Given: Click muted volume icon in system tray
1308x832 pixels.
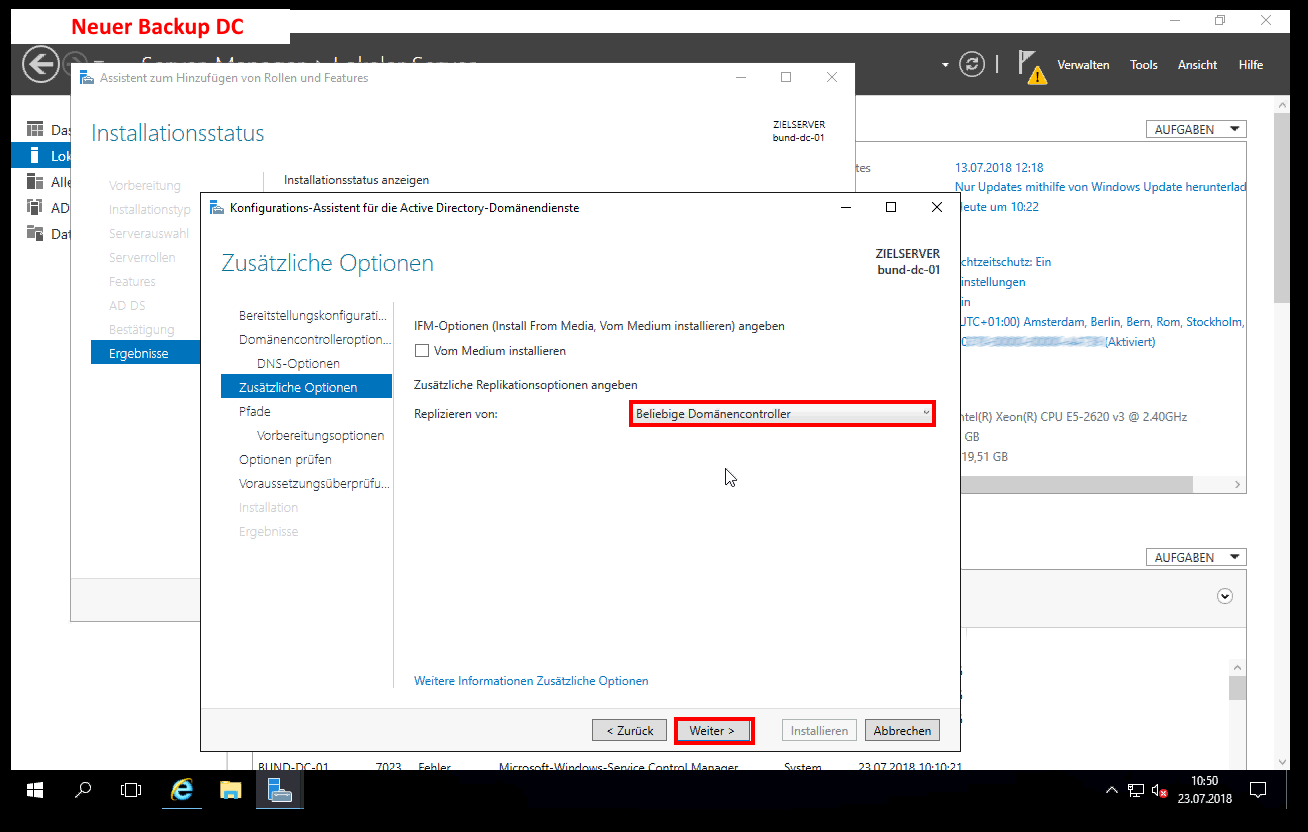Looking at the screenshot, I should pyautogui.click(x=1160, y=790).
